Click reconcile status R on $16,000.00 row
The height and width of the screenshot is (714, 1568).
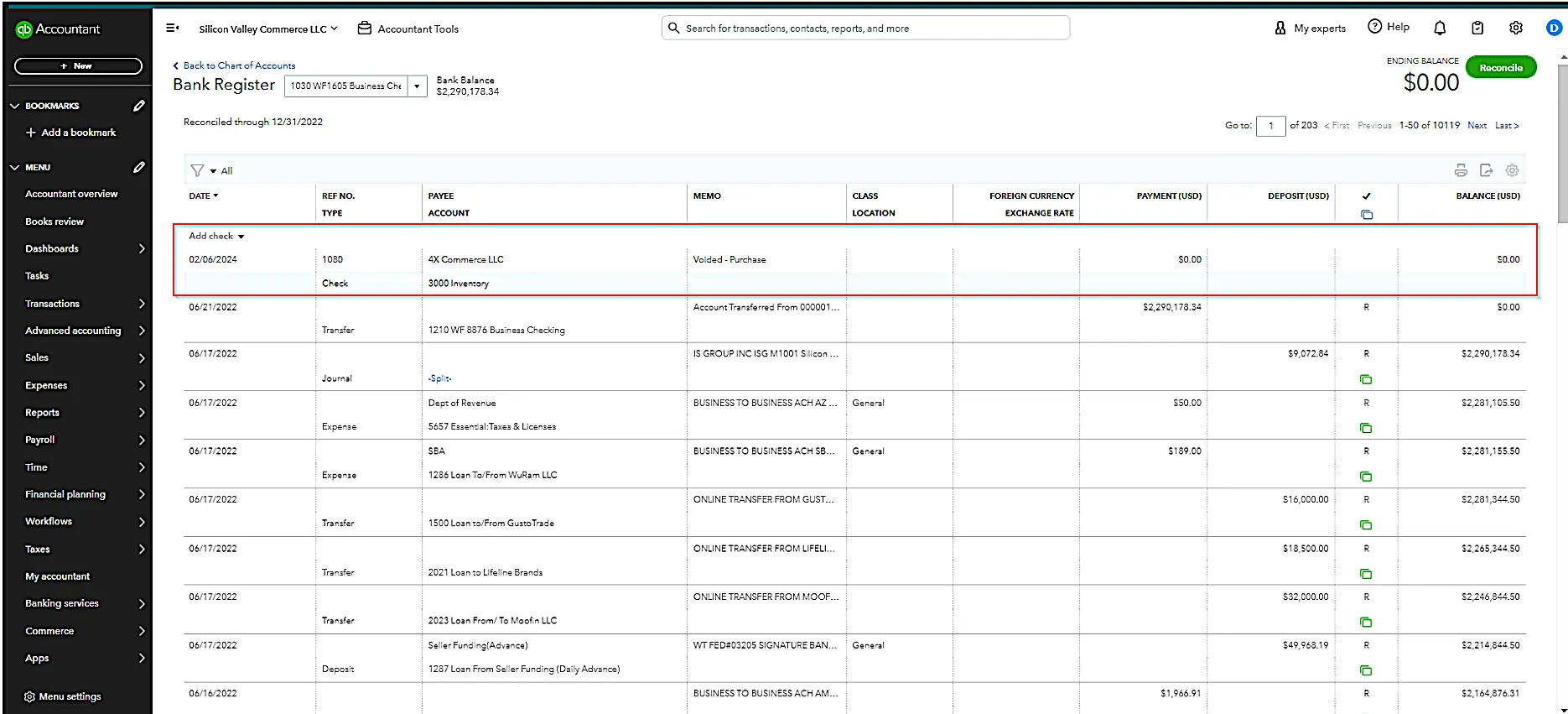point(1366,499)
